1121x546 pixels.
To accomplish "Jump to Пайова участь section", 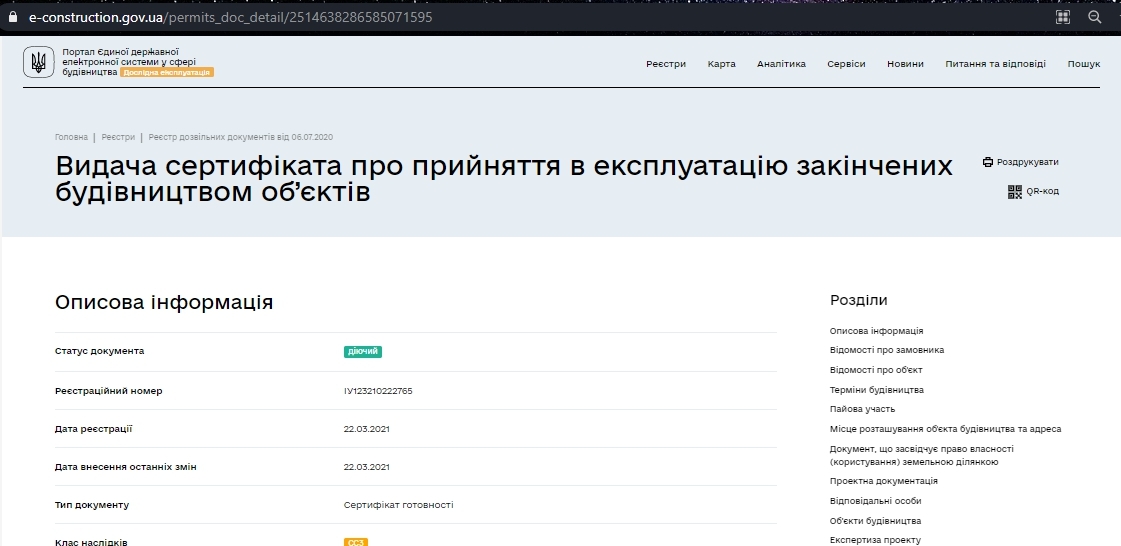I will [x=862, y=410].
